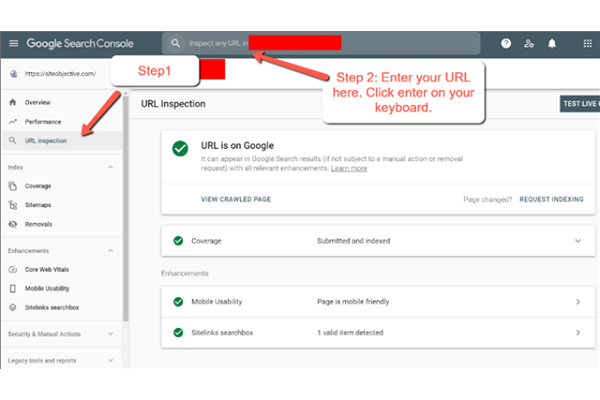Expand the Coverage row chevron
The image size is (600, 400).
click(x=578, y=241)
